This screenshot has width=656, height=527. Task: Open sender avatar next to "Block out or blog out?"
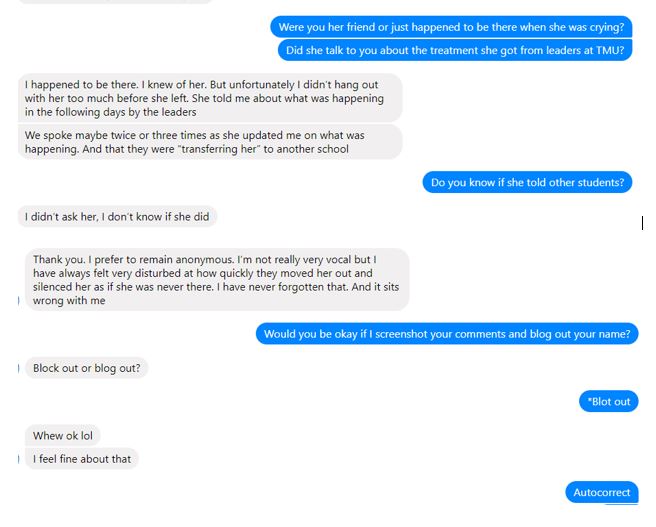(x=19, y=368)
